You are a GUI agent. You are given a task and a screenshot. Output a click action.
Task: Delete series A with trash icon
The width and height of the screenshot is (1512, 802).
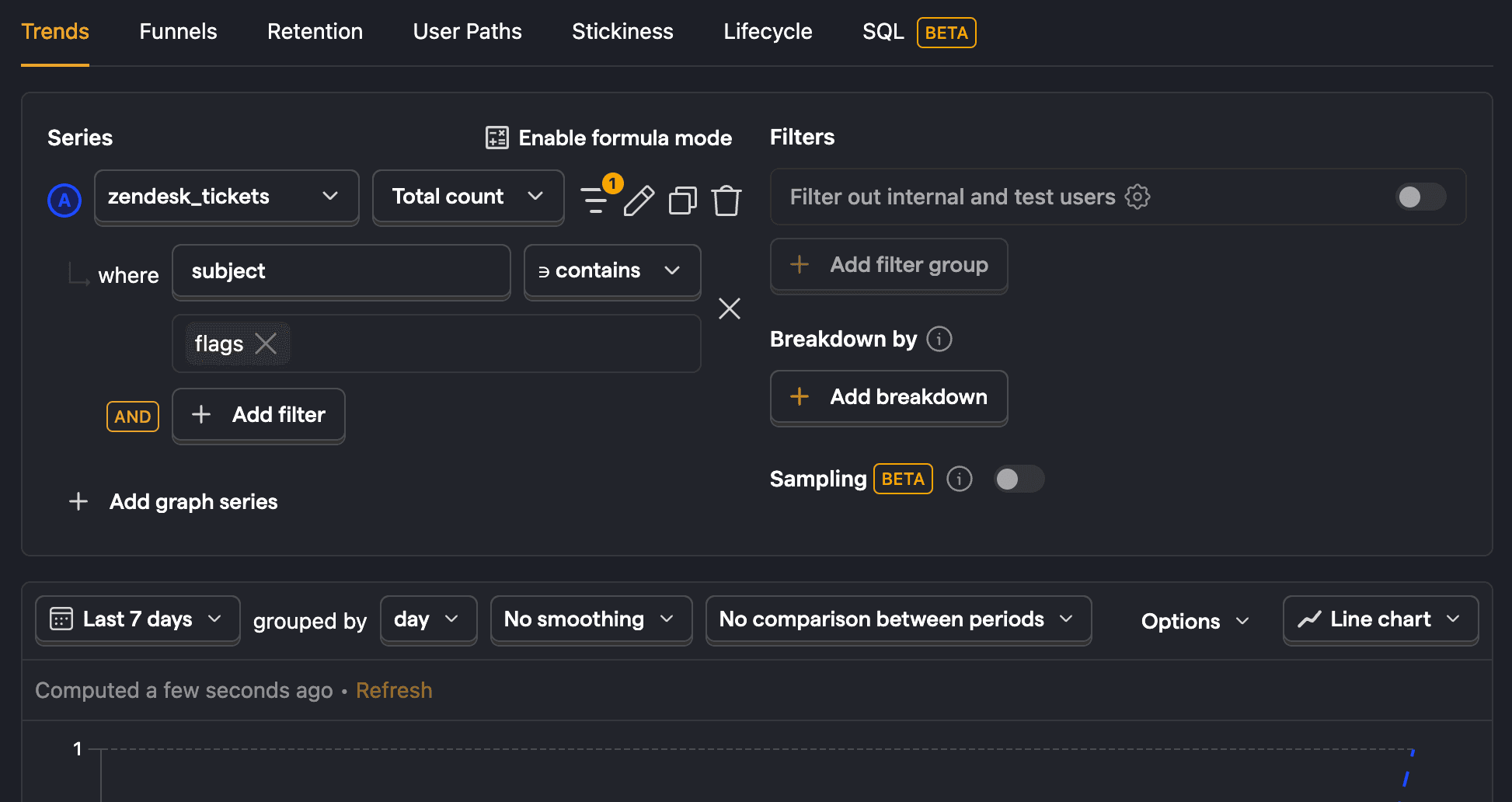tap(726, 200)
